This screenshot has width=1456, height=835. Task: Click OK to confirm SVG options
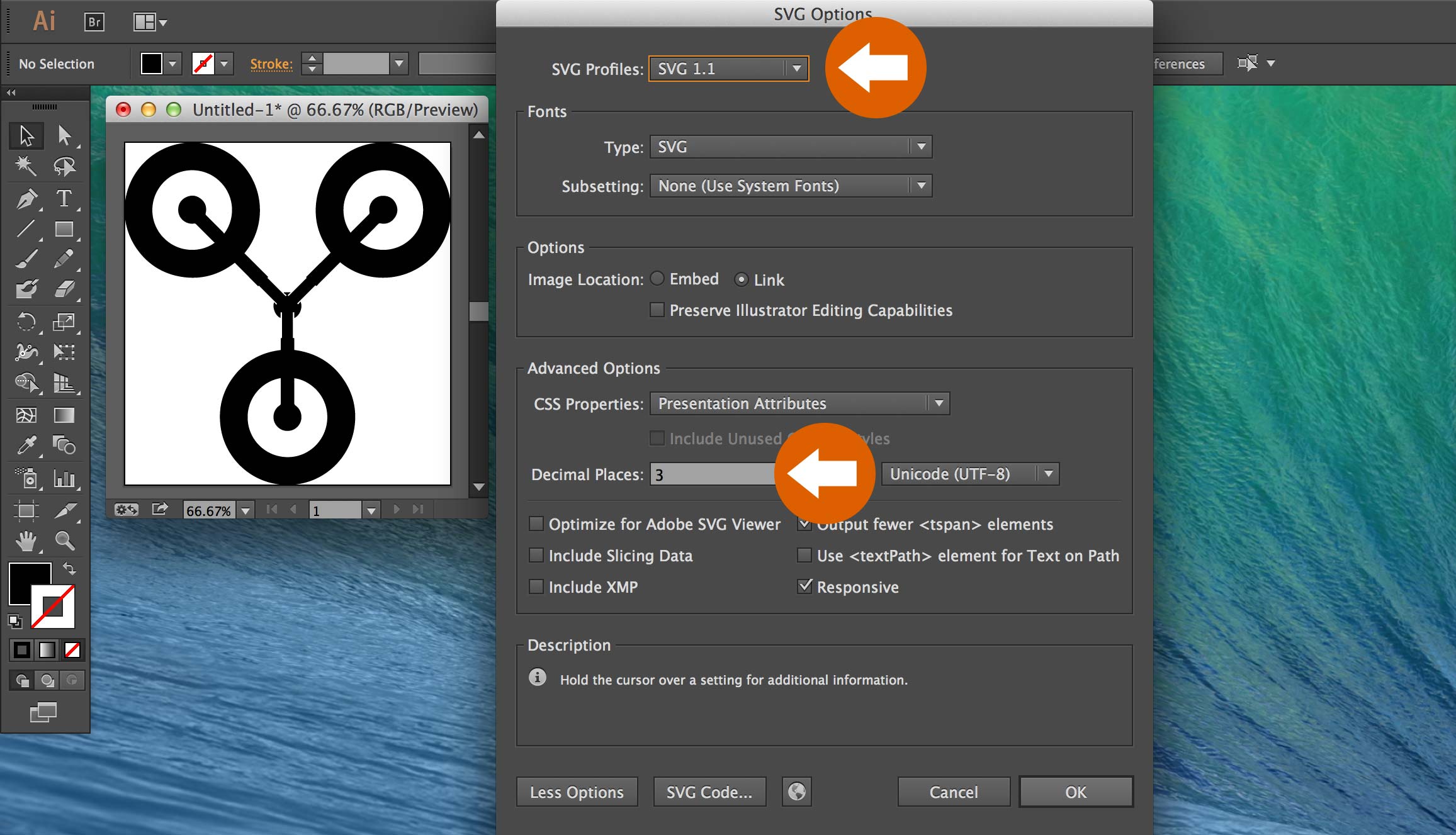click(x=1076, y=792)
